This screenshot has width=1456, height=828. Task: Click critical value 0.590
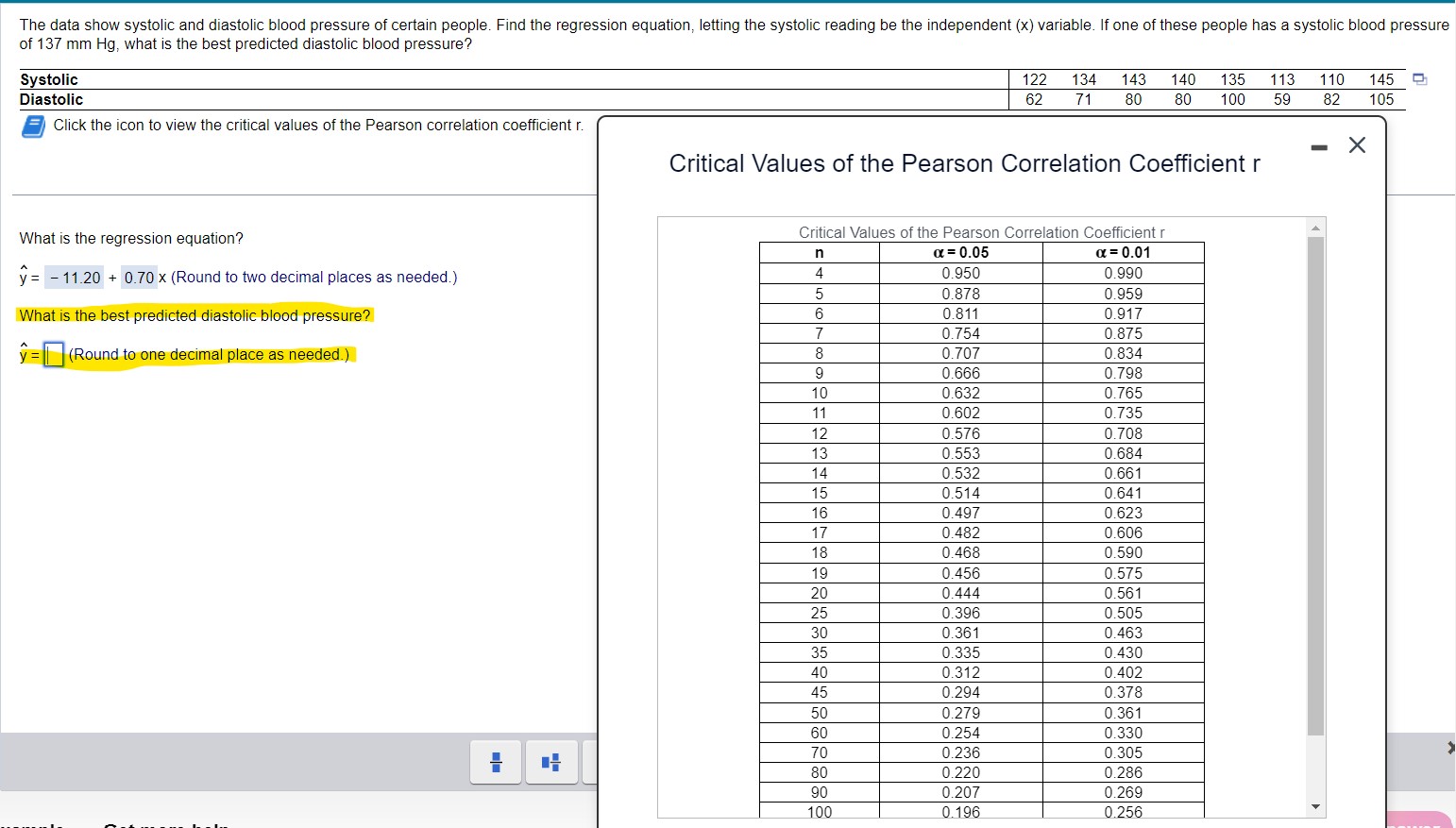[1124, 552]
